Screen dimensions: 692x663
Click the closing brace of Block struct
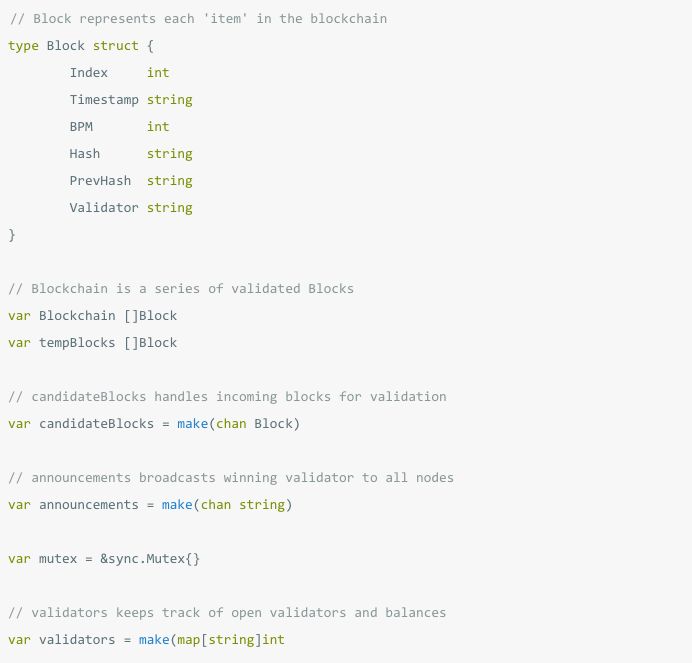point(12,235)
